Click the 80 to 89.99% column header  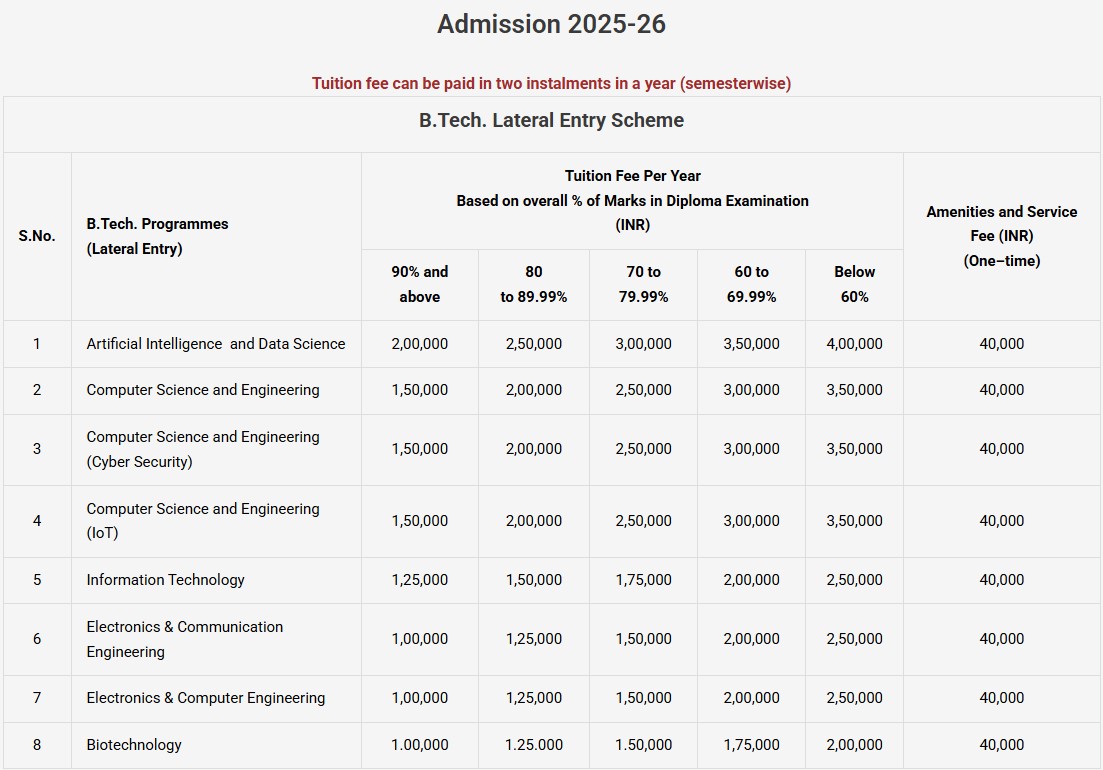point(533,284)
